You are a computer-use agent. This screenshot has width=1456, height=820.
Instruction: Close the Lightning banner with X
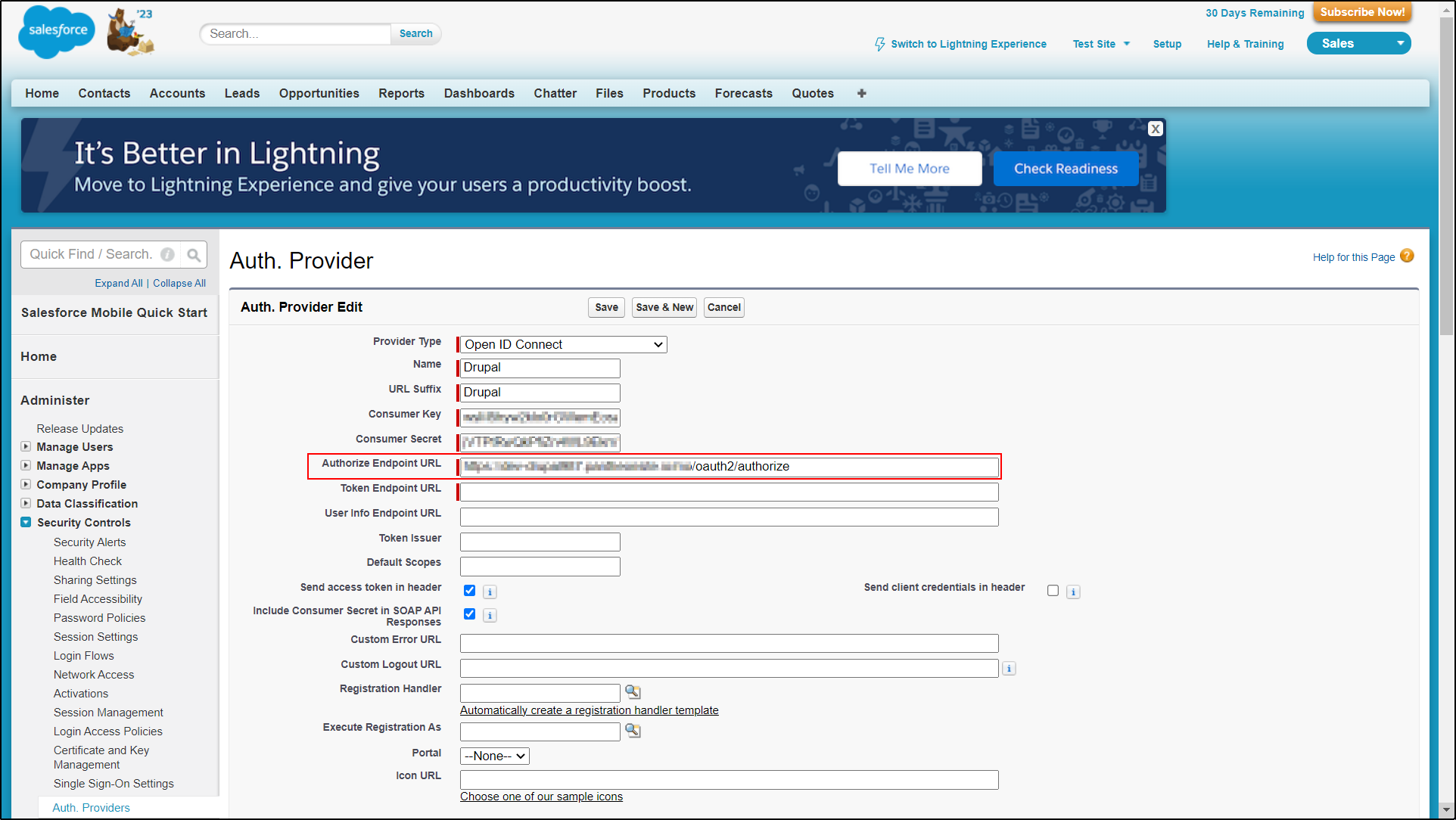pos(1155,129)
